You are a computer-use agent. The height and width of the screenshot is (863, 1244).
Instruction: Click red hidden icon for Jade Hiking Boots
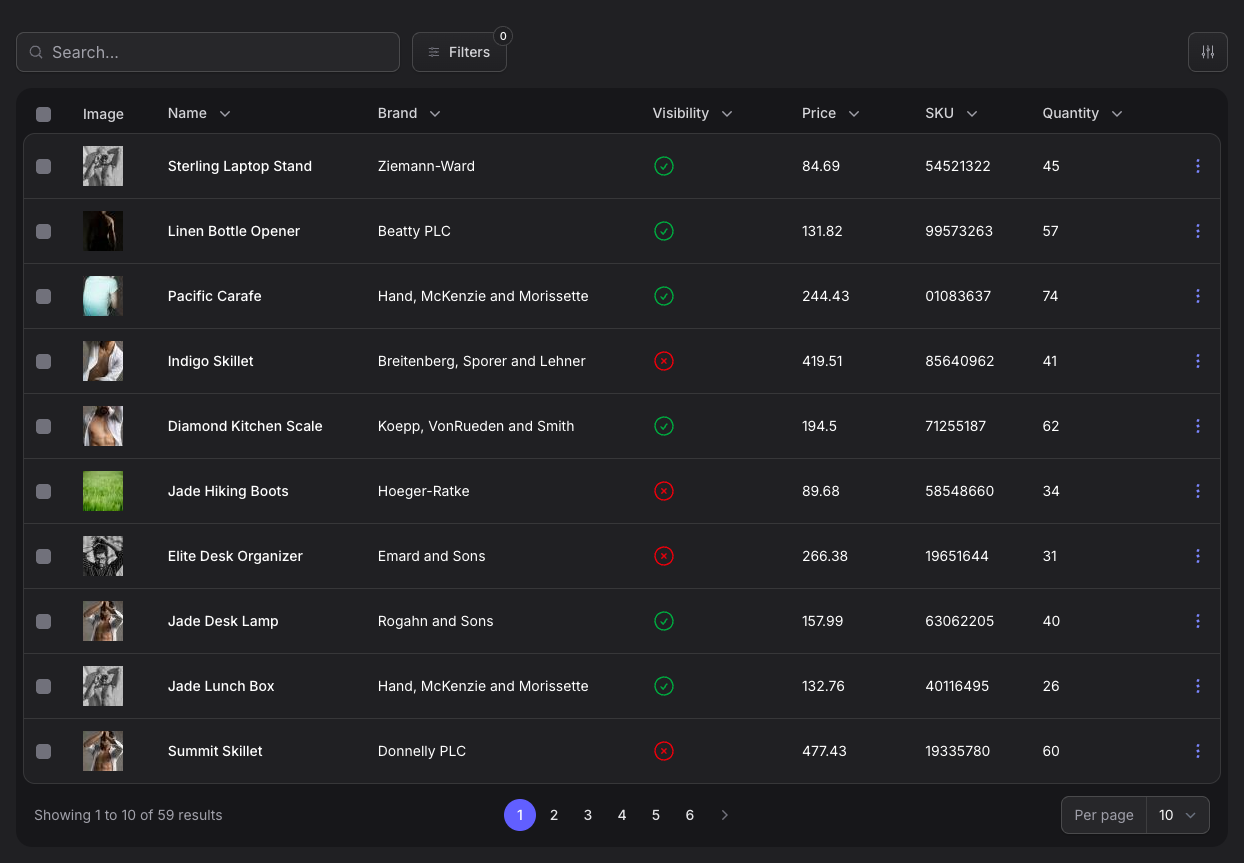(x=664, y=491)
